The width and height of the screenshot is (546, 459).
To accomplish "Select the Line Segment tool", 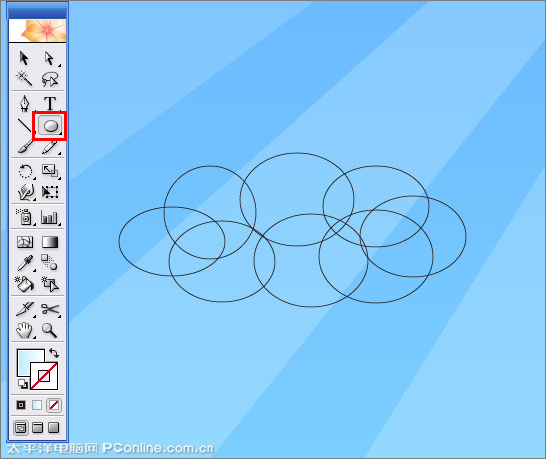I will (x=24, y=126).
